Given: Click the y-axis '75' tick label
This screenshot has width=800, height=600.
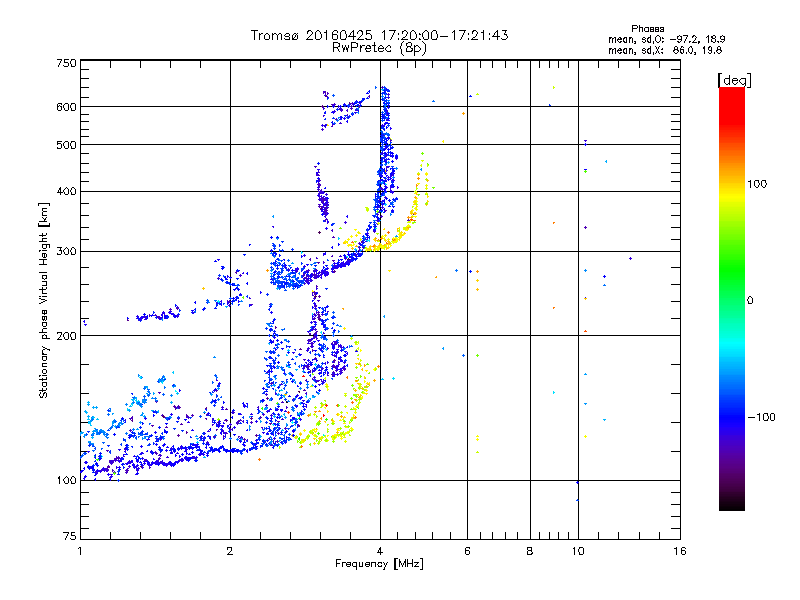Looking at the screenshot, I should [x=70, y=536].
